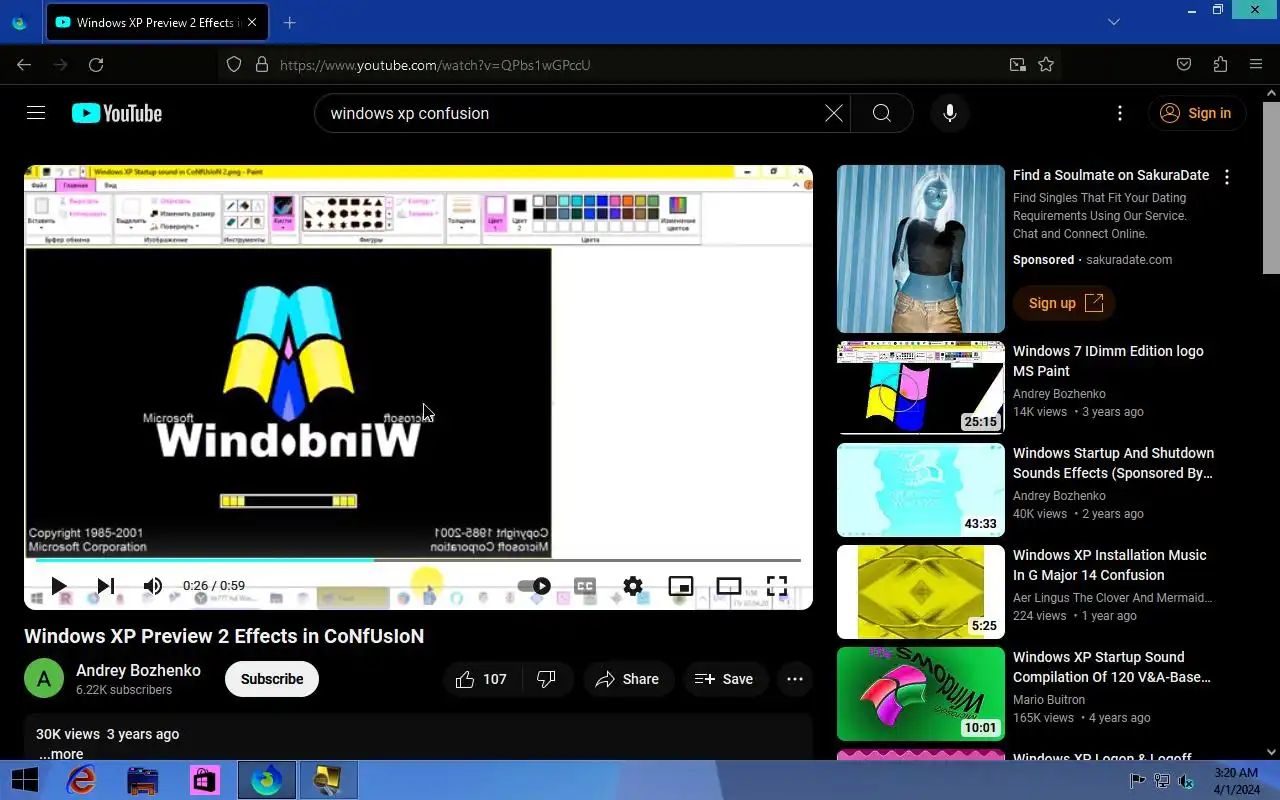Like the video with thumbs up

482,679
